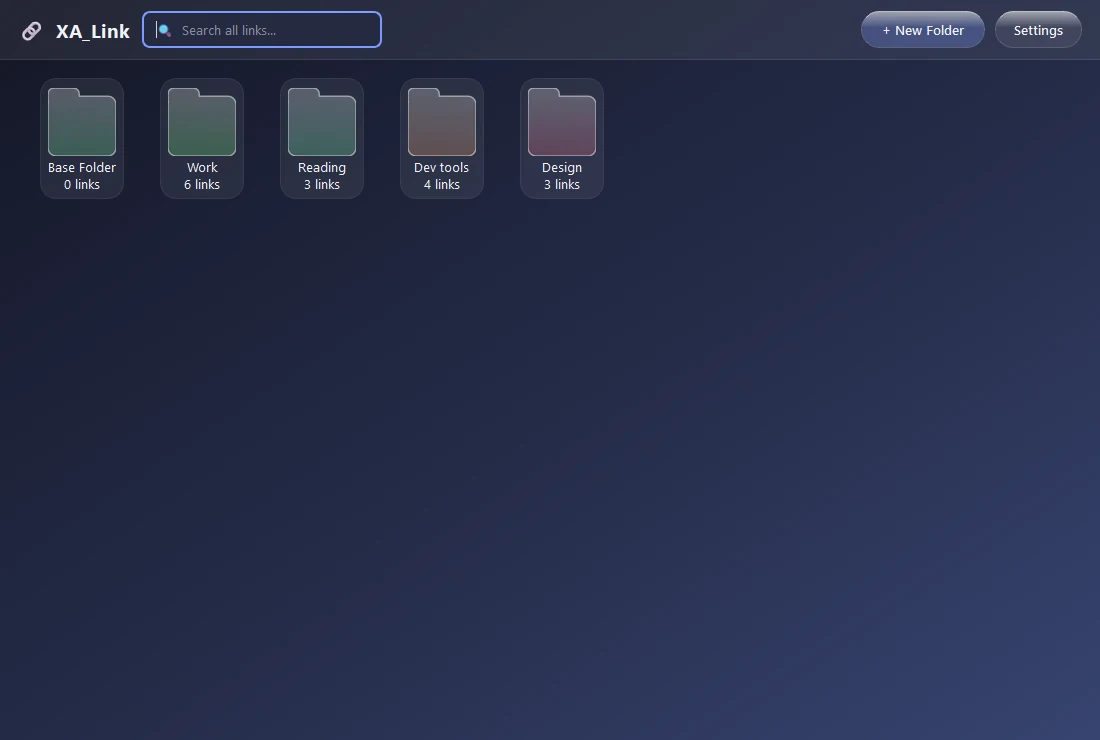Screen dimensions: 1100x740
Task: Click the "Reading" folder name label
Action: point(322,168)
